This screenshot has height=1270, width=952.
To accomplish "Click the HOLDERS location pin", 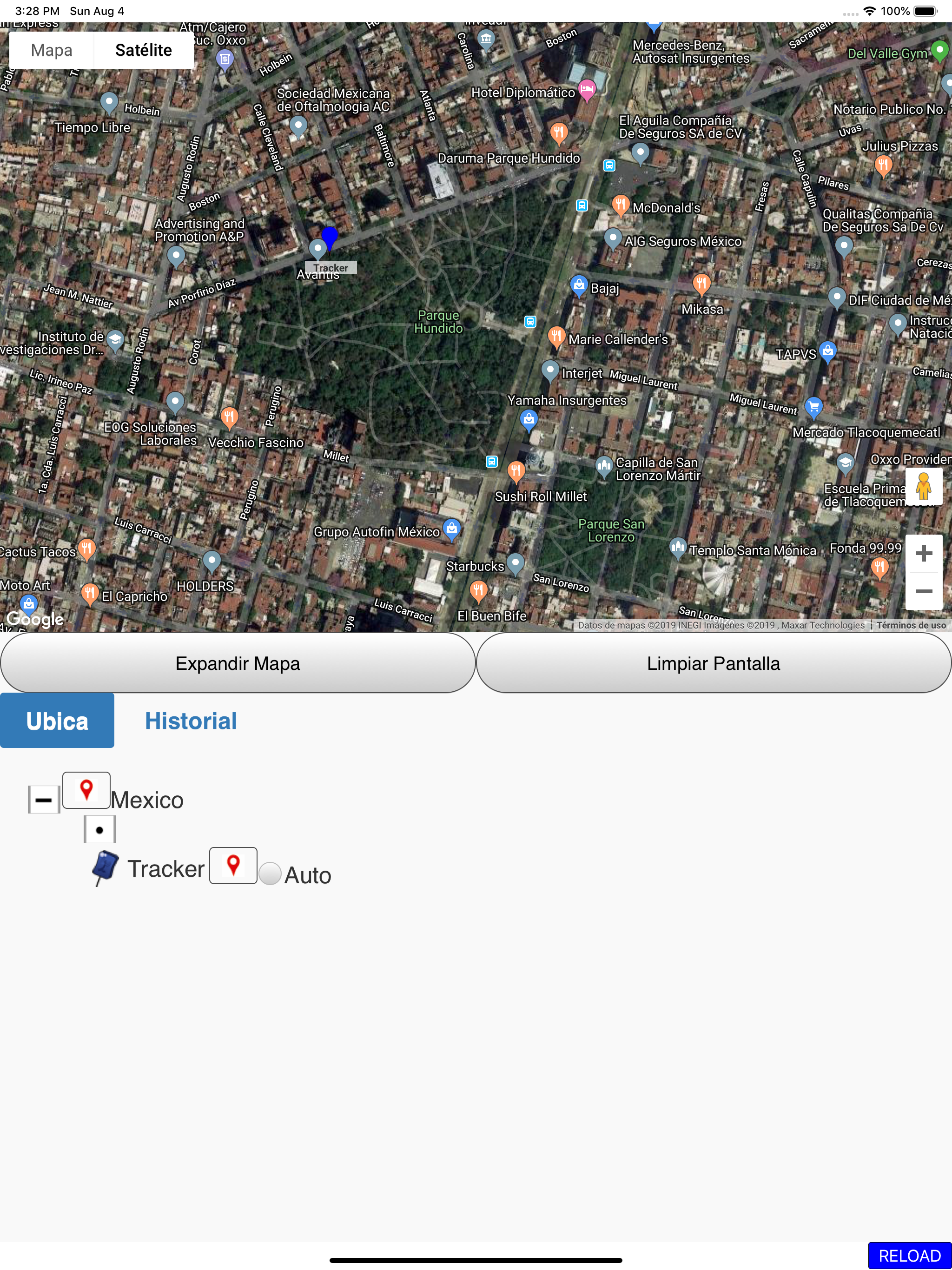I will coord(212,561).
